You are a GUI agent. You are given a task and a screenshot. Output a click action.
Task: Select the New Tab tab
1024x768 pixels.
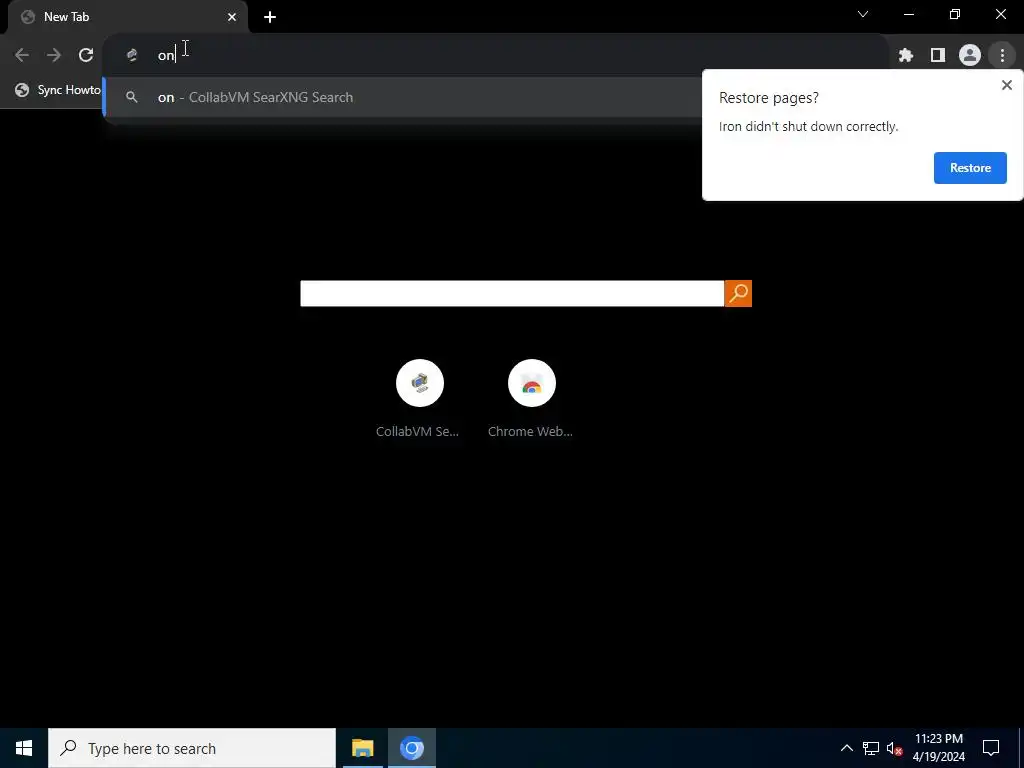[x=127, y=17]
